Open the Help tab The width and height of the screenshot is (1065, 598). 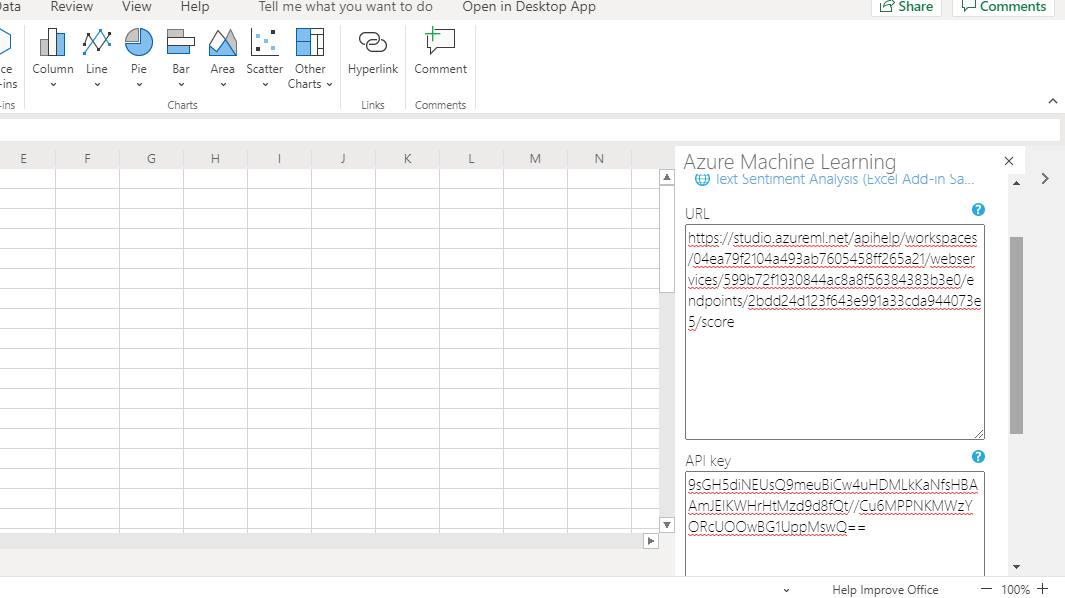(195, 7)
